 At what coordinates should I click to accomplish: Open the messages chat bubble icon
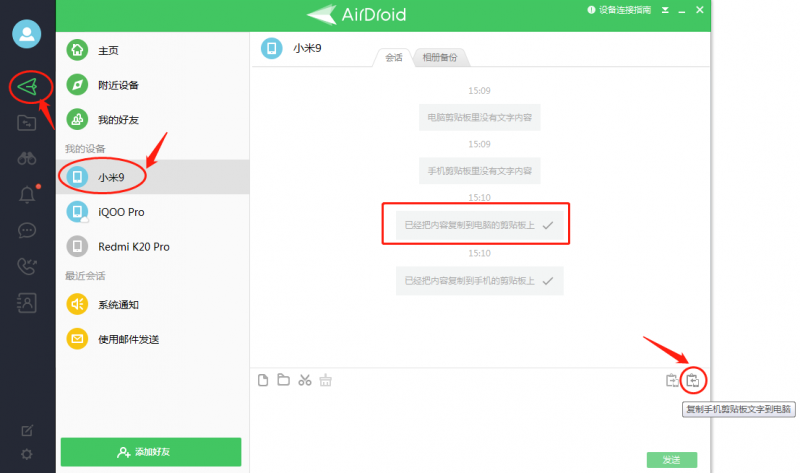pyautogui.click(x=27, y=231)
